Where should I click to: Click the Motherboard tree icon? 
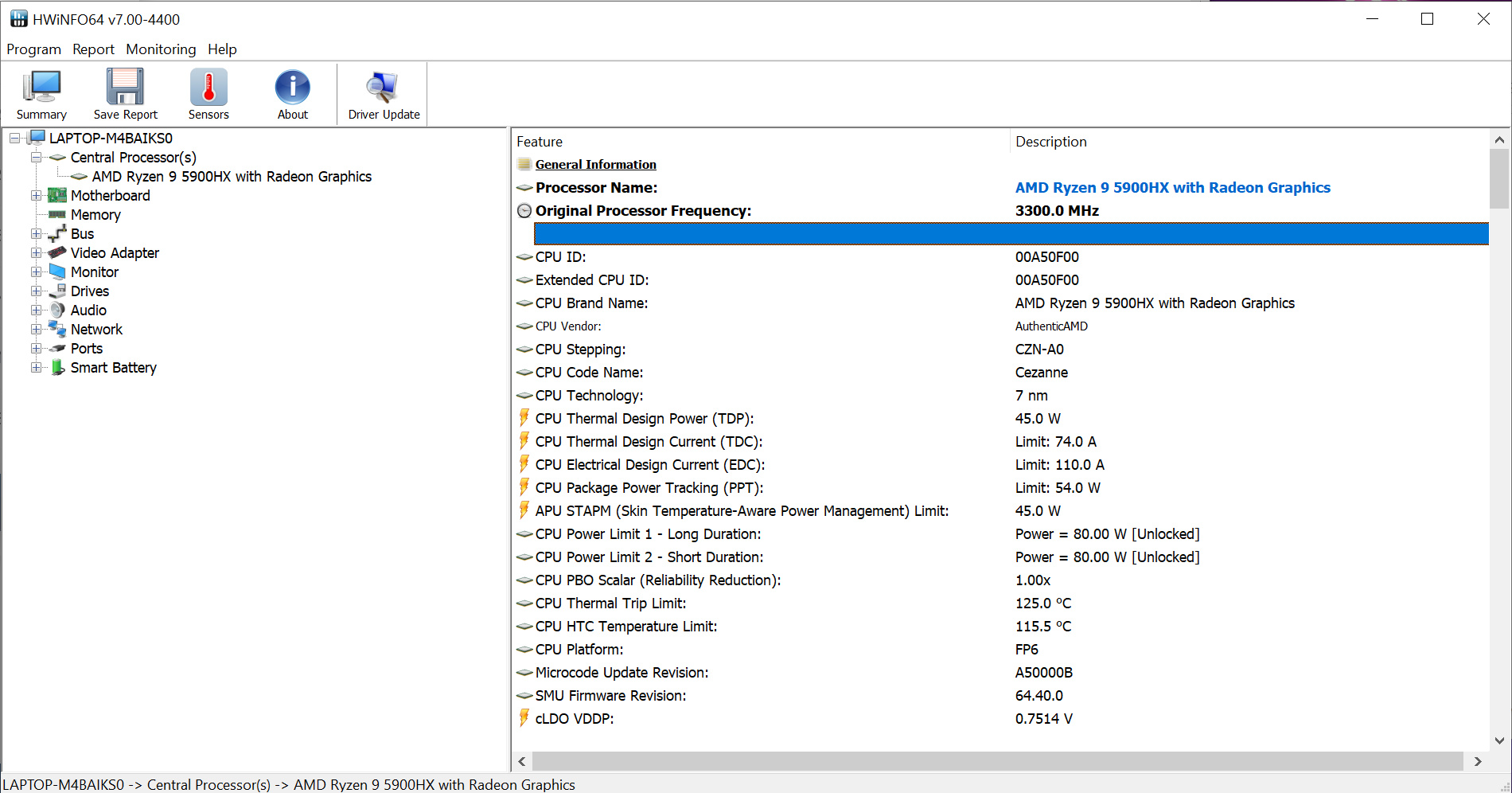(57, 195)
